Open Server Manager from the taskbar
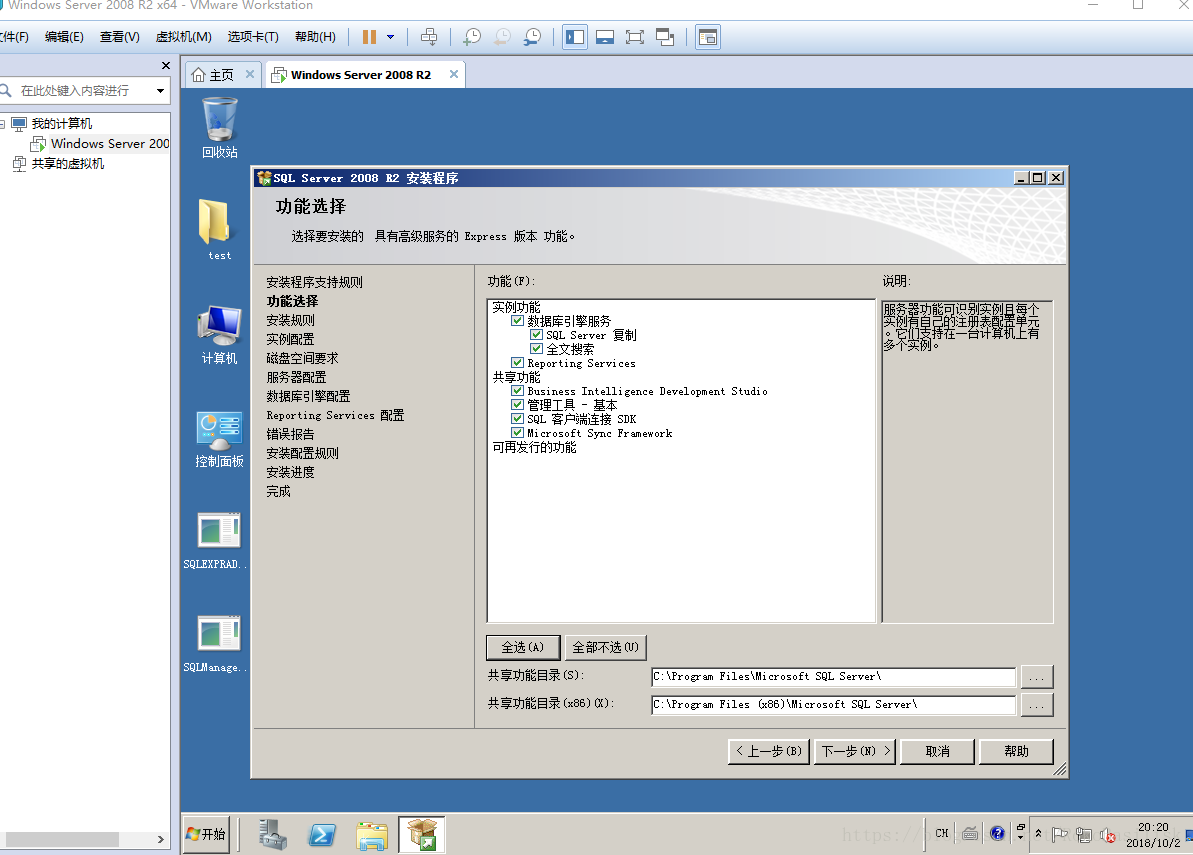The height and width of the screenshot is (855, 1193). (272, 834)
